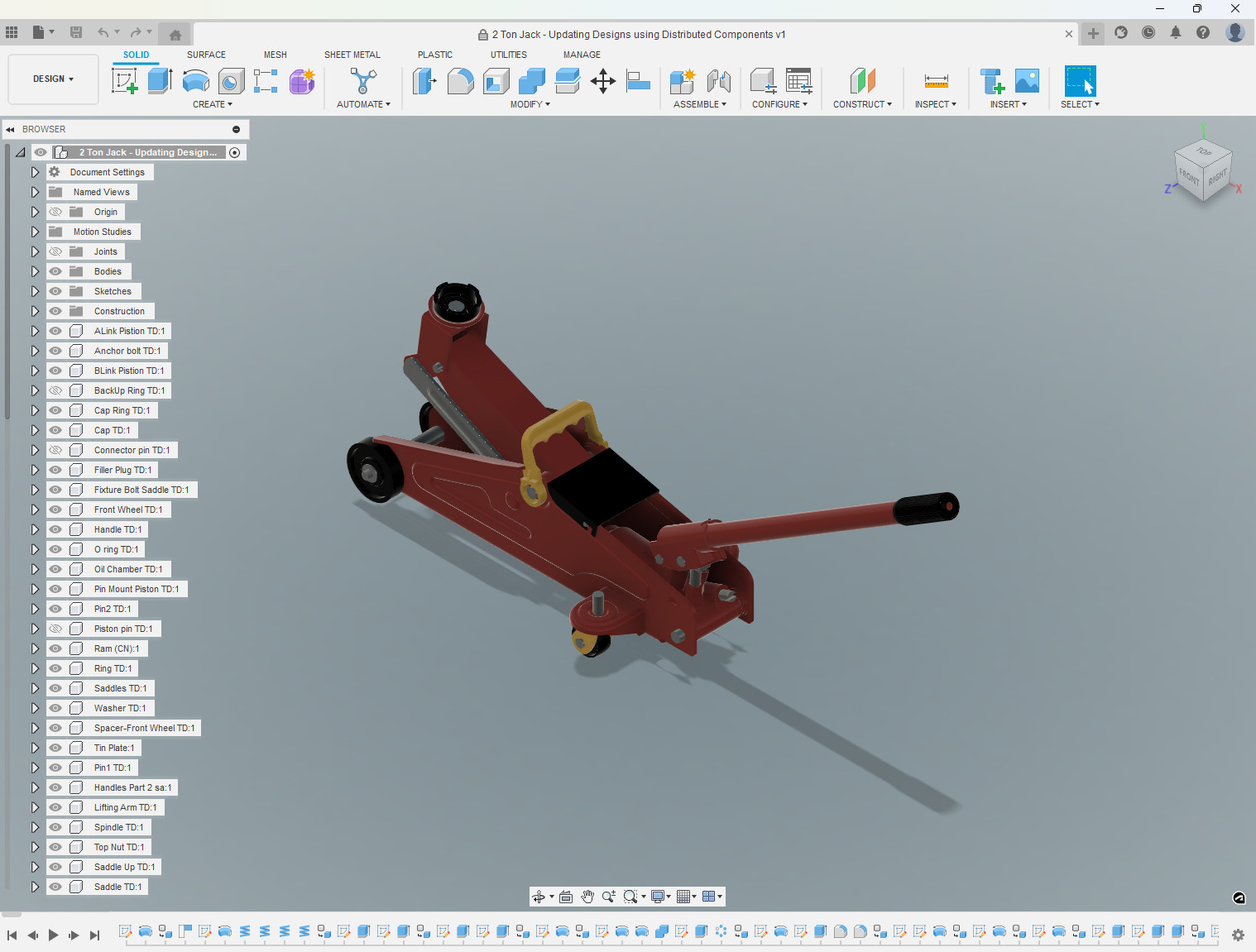Choose the Combine tool

[x=531, y=81]
